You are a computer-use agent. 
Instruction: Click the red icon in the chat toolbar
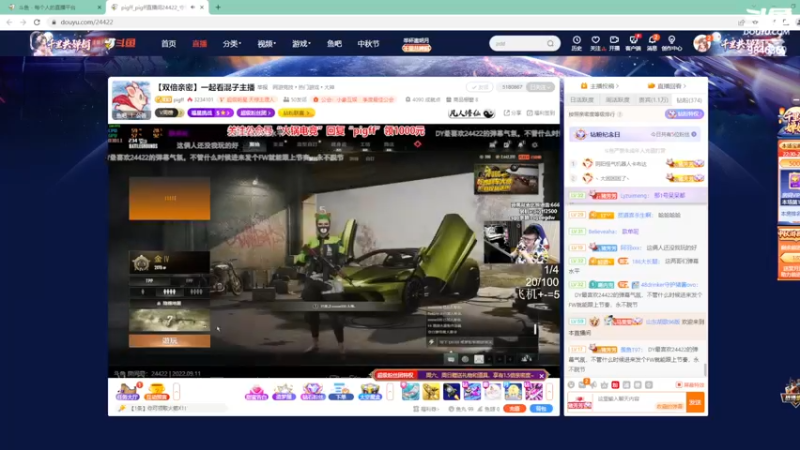point(615,385)
